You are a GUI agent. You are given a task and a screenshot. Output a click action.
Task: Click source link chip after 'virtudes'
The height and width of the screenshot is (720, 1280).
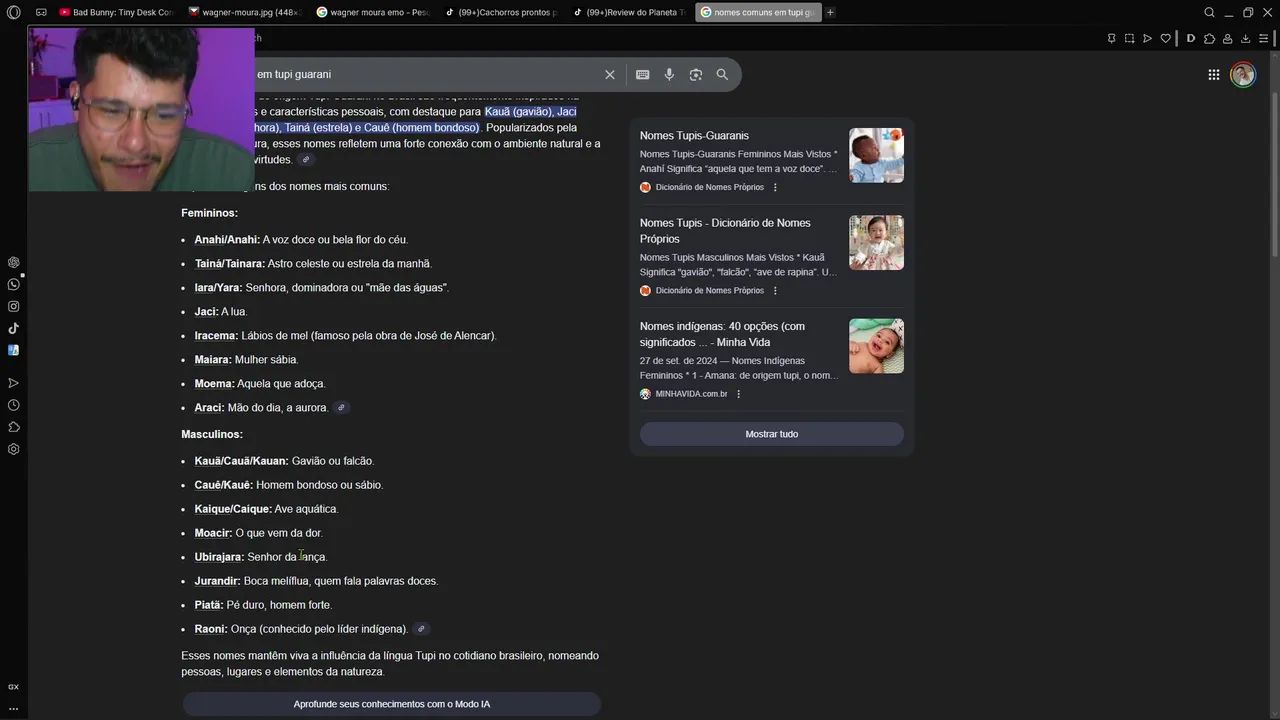(306, 160)
